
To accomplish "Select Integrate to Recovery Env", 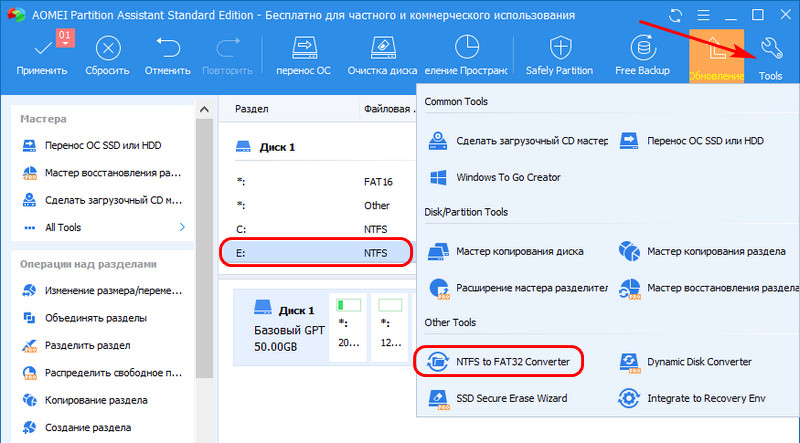I will coord(692,399).
